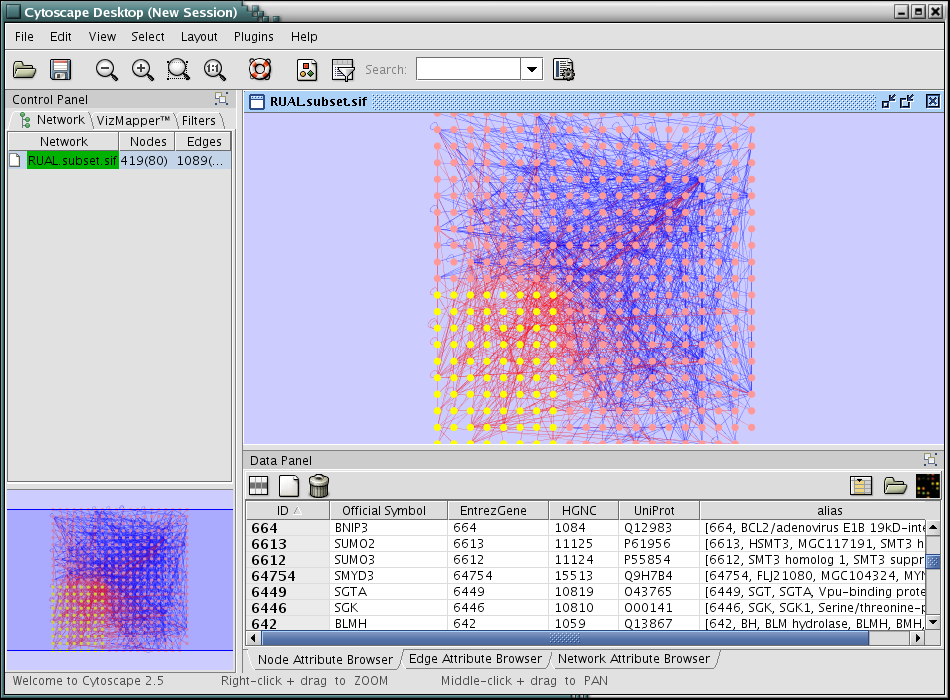Click the select attributes table icon

pos(259,486)
